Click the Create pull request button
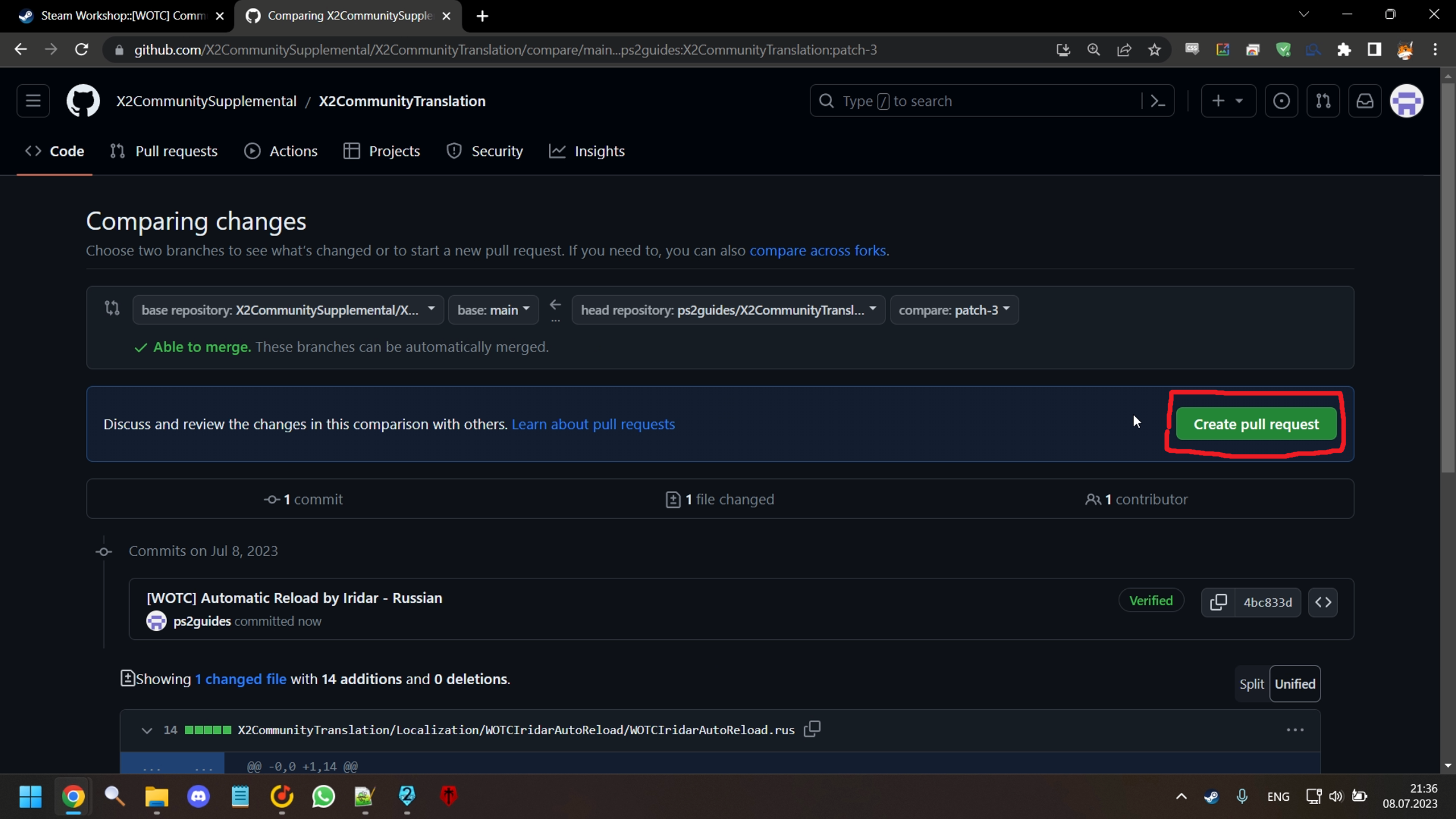The image size is (1456, 819). click(1256, 424)
